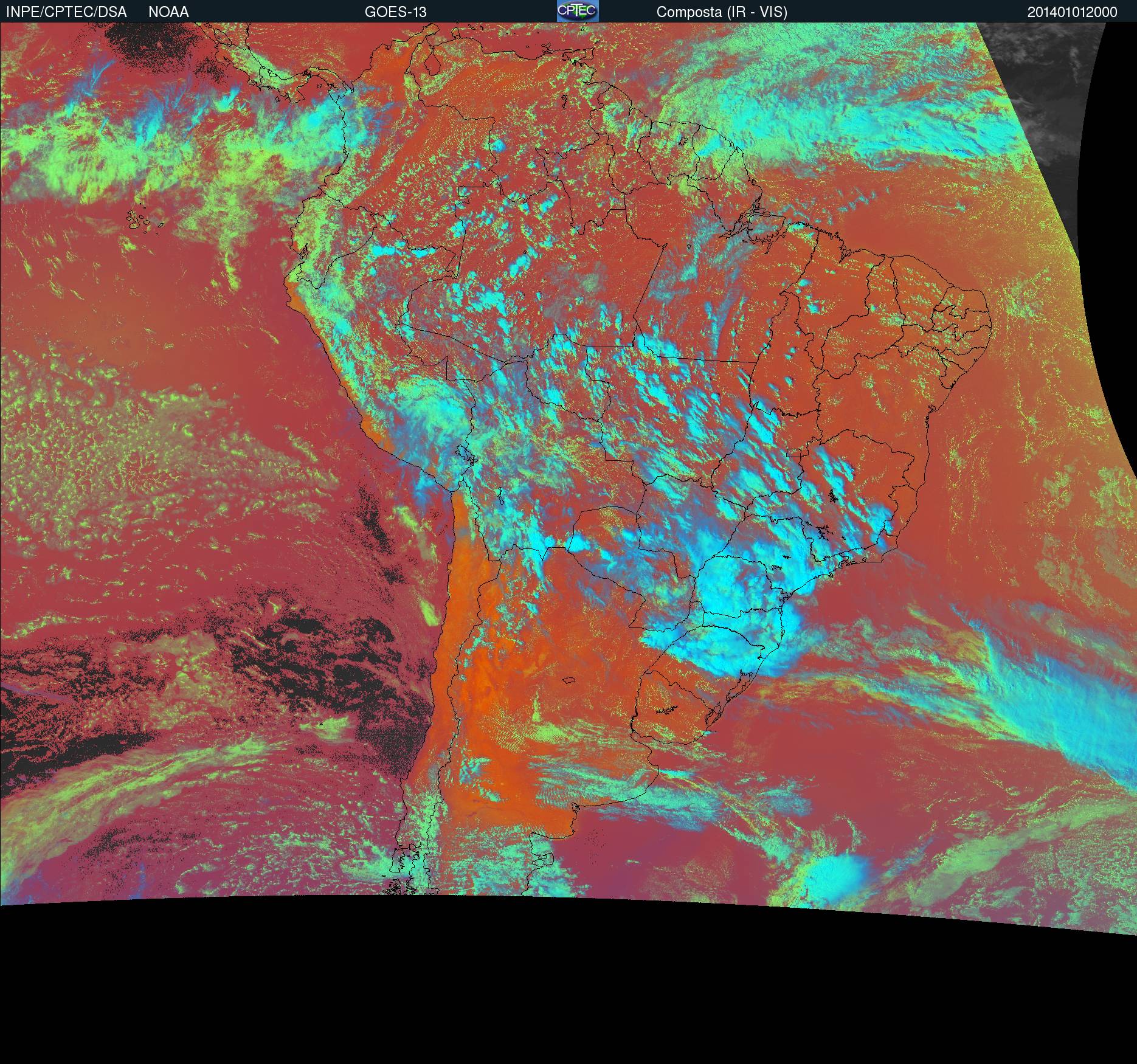This screenshot has height=1064, width=1137.
Task: Click the 201401012000 timestamp
Action: pos(1073,12)
